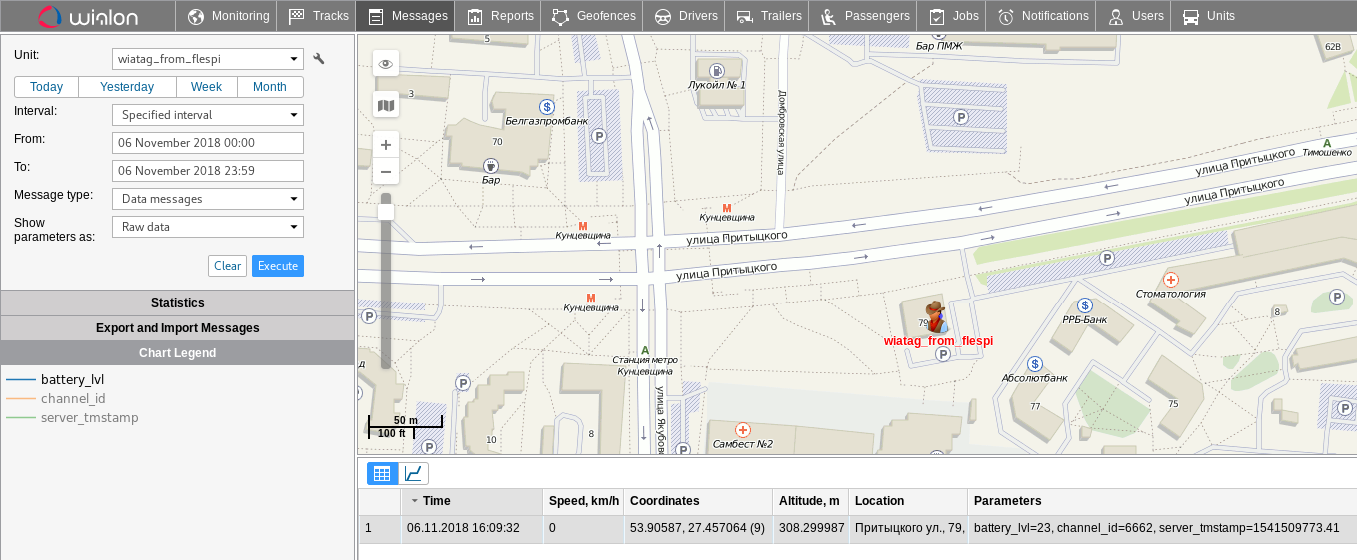This screenshot has height=560, width=1357.
Task: Open the Message type dropdown
Action: coord(207,199)
